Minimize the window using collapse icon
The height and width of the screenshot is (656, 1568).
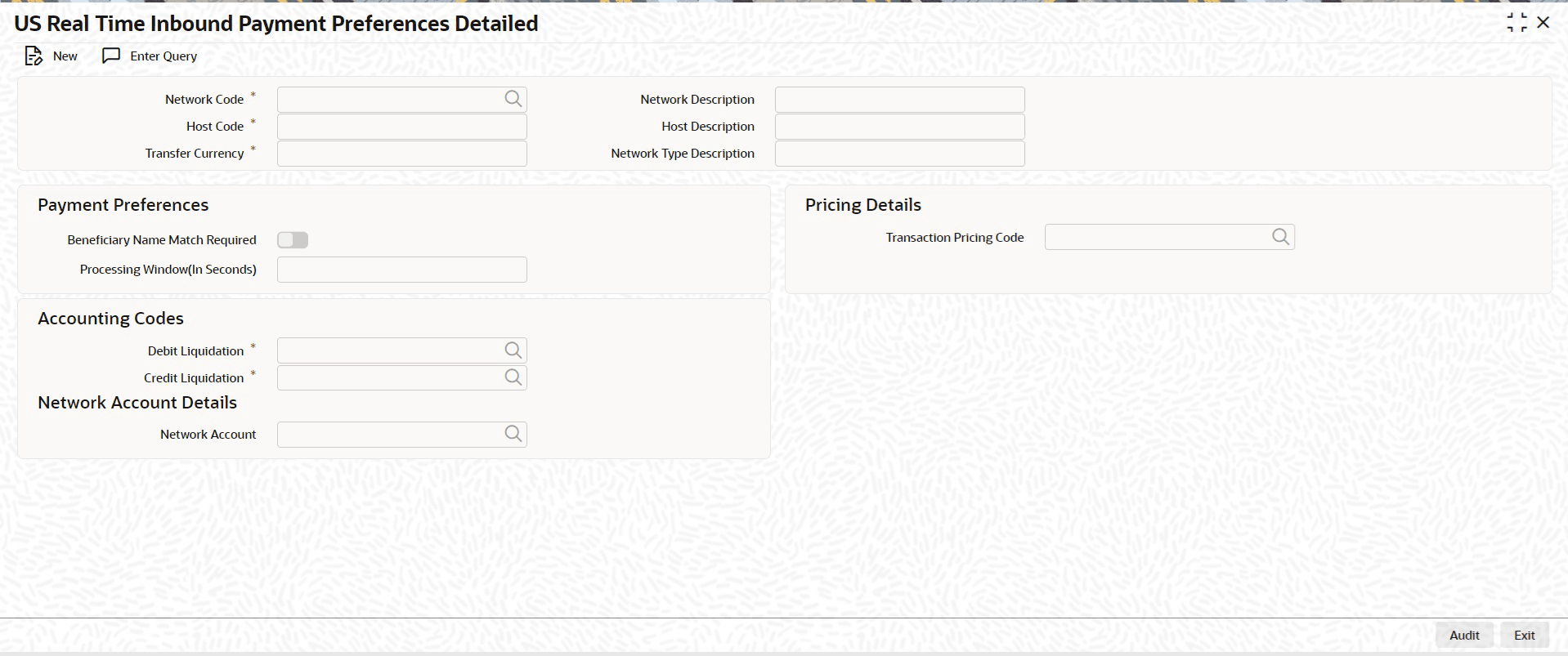click(1516, 23)
